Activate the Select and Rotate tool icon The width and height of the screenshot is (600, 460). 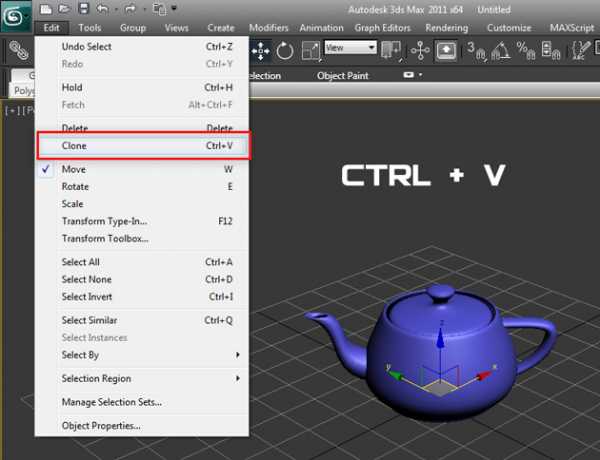[284, 51]
